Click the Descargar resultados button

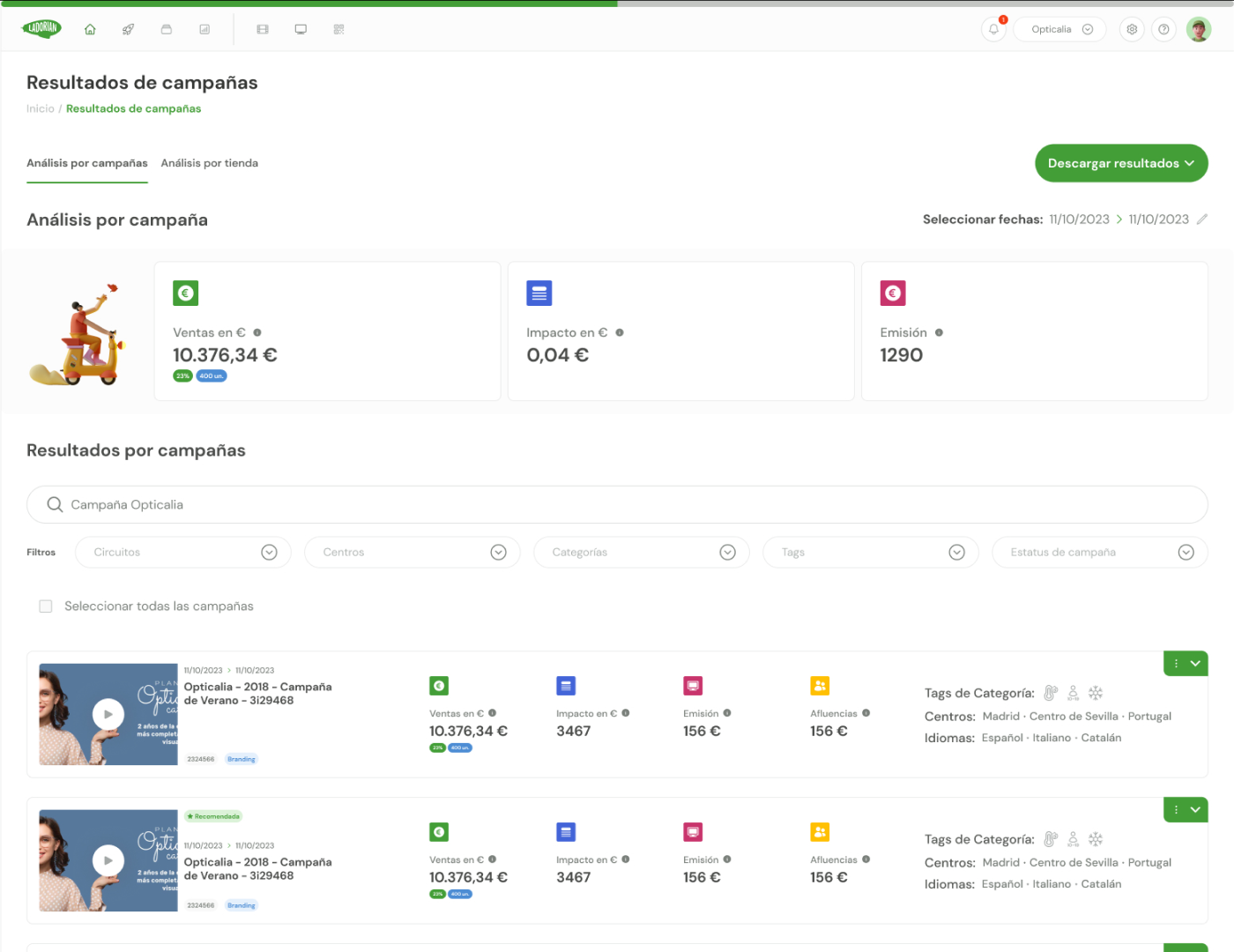pos(1120,163)
